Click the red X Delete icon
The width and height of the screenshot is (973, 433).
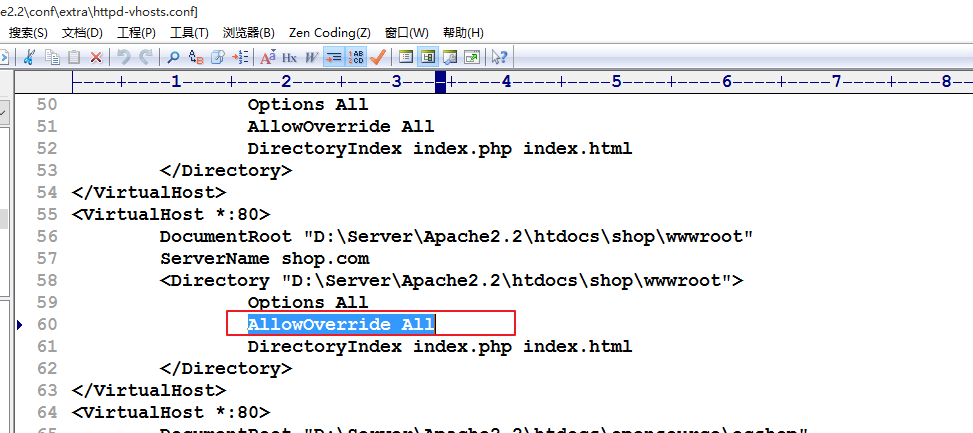pos(96,57)
